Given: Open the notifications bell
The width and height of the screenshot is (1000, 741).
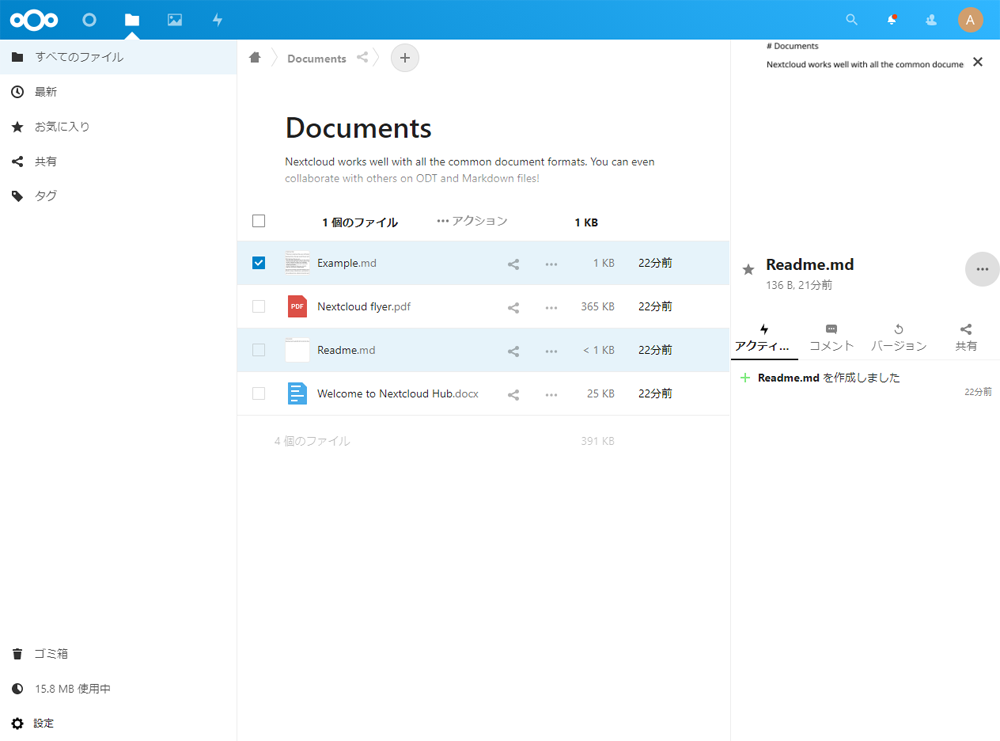Looking at the screenshot, I should click(892, 20).
